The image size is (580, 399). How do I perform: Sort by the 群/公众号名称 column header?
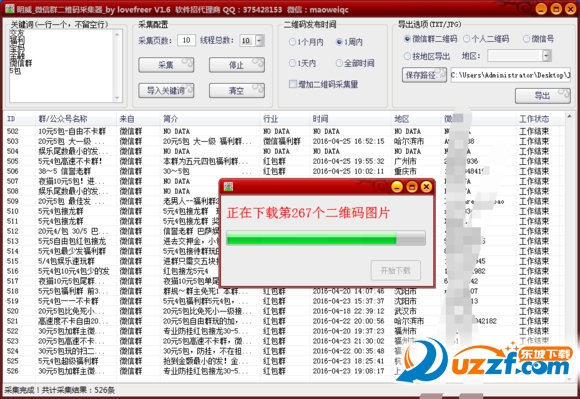tap(77, 119)
